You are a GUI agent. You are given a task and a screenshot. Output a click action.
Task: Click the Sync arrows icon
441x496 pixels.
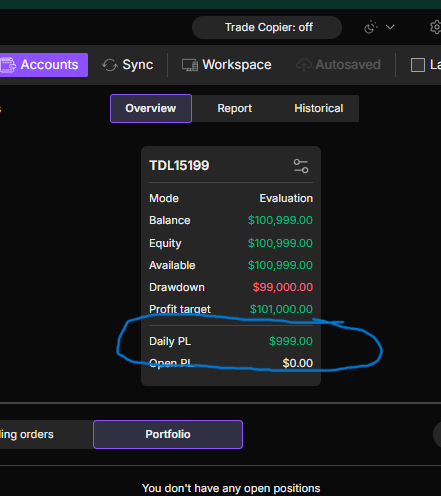click(x=110, y=65)
